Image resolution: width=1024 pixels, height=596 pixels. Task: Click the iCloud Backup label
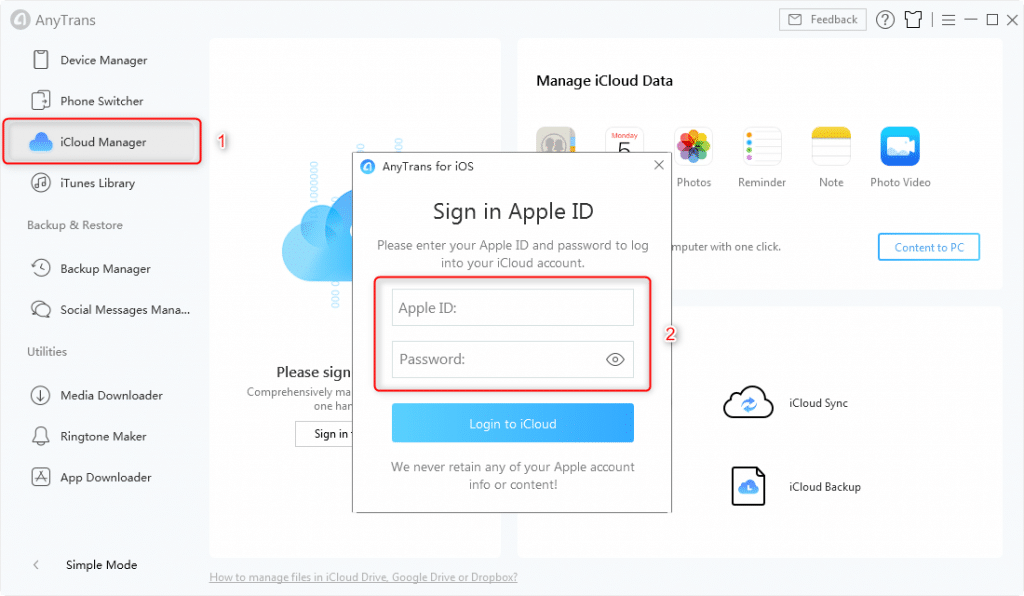[x=825, y=487]
